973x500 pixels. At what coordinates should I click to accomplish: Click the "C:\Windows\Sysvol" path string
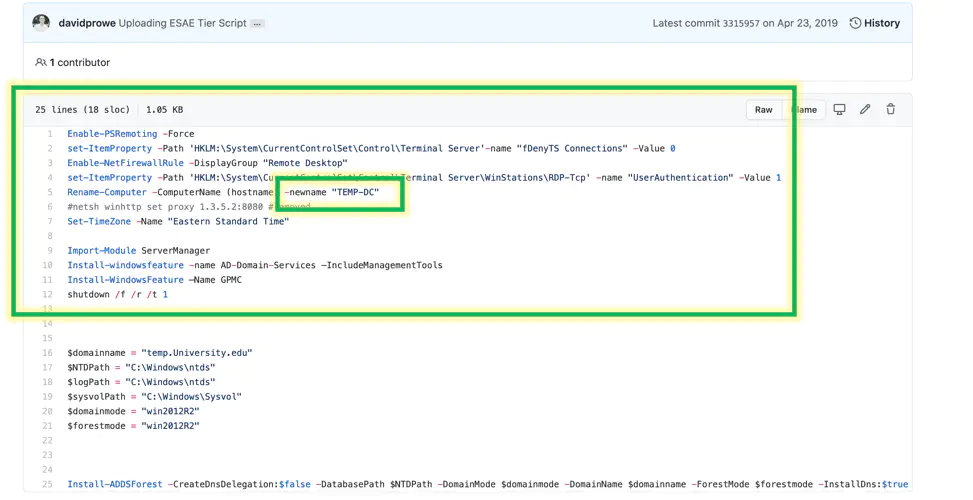point(191,396)
